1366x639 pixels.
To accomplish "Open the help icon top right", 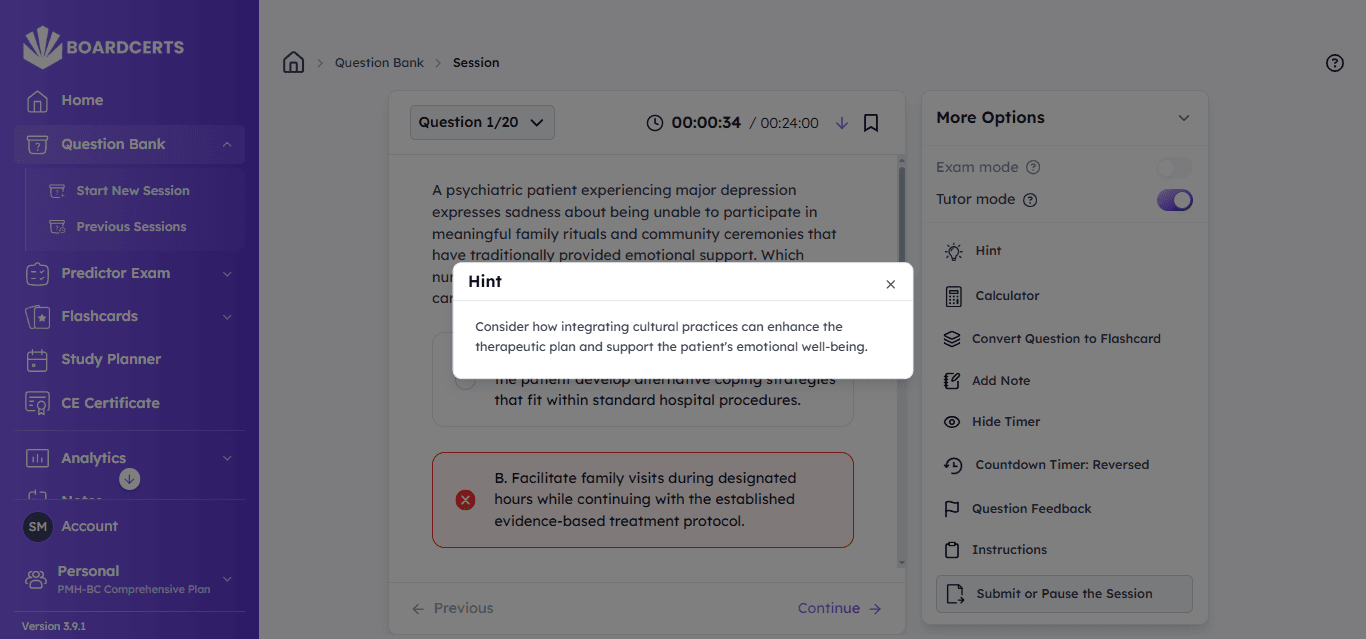I will pos(1334,62).
